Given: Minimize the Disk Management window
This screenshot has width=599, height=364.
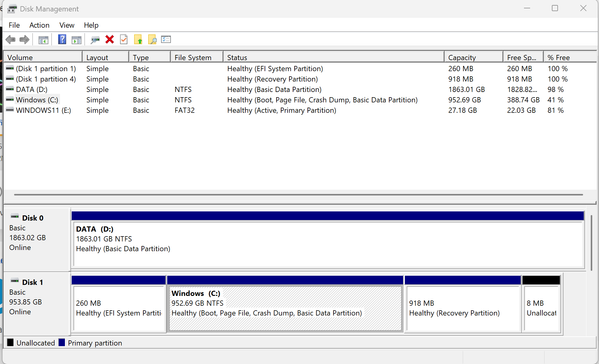Looking at the screenshot, I should (527, 8).
